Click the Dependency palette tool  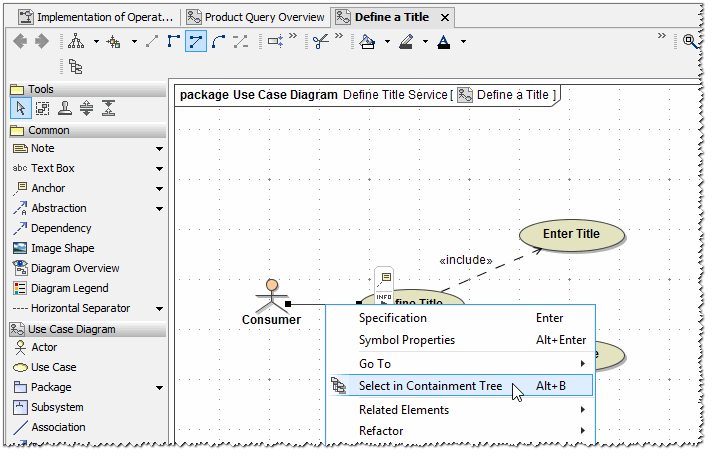(x=60, y=228)
